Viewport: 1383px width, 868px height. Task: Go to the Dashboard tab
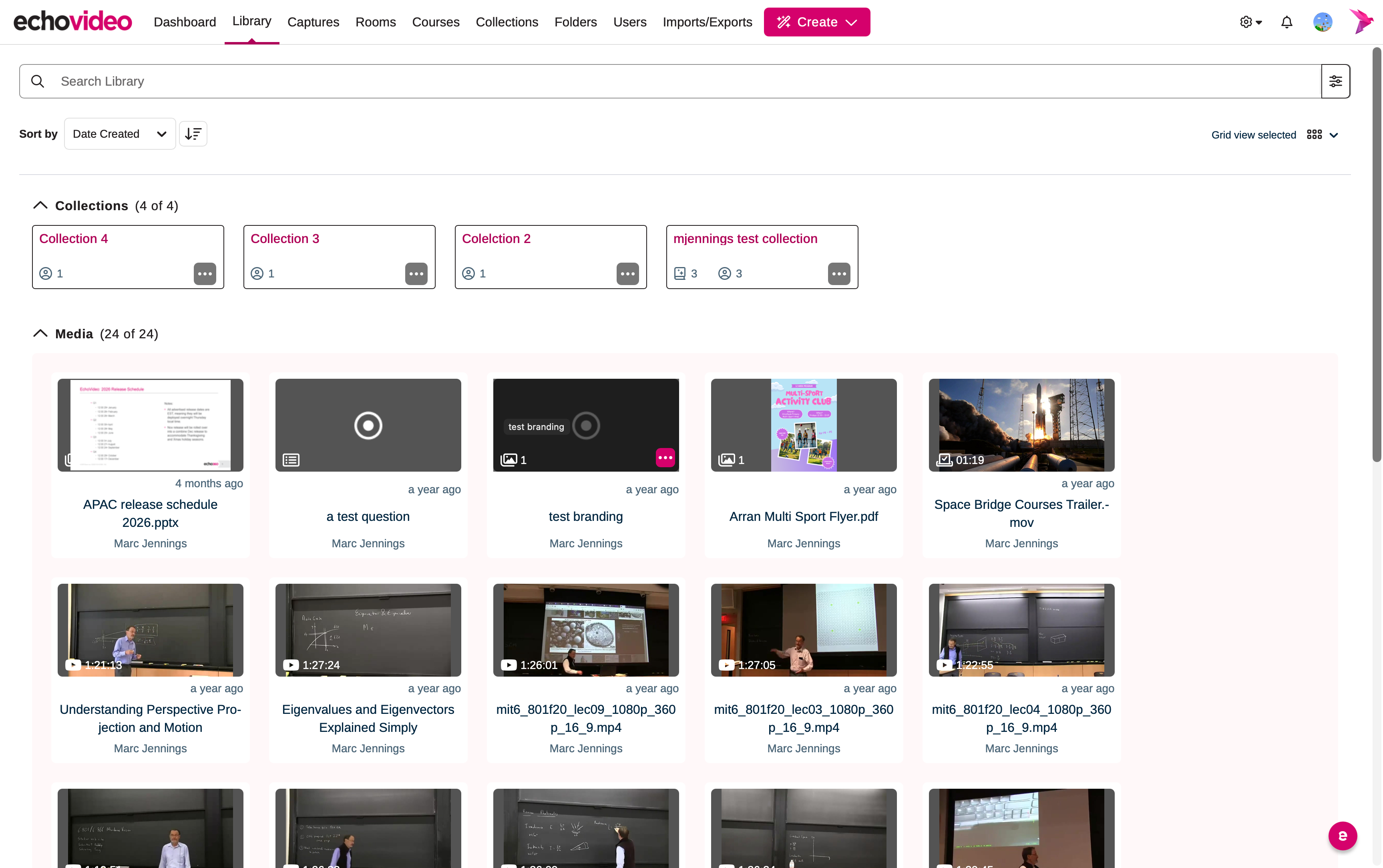[185, 22]
